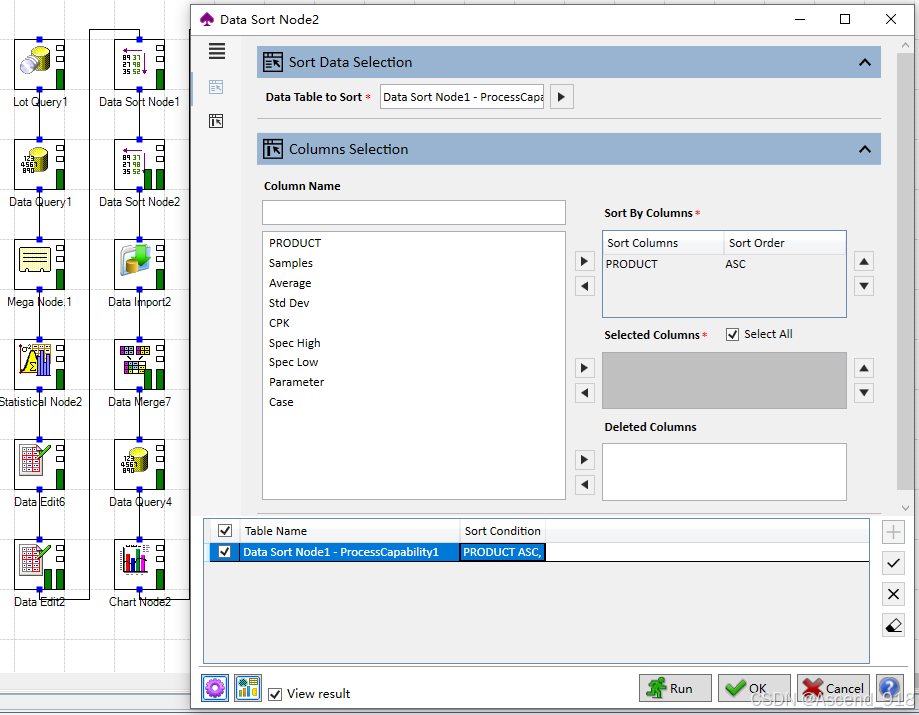
Task: Open the Data Import2 node
Action: tap(139, 262)
